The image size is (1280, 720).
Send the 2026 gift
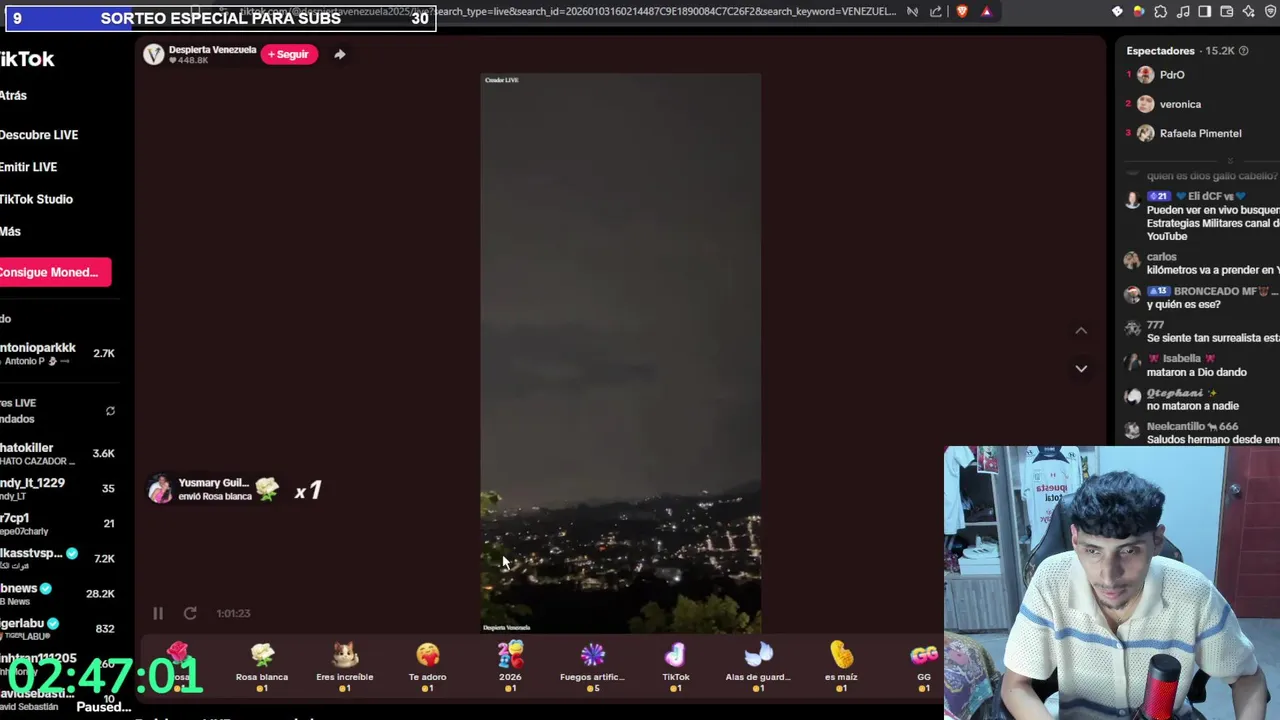tap(510, 667)
